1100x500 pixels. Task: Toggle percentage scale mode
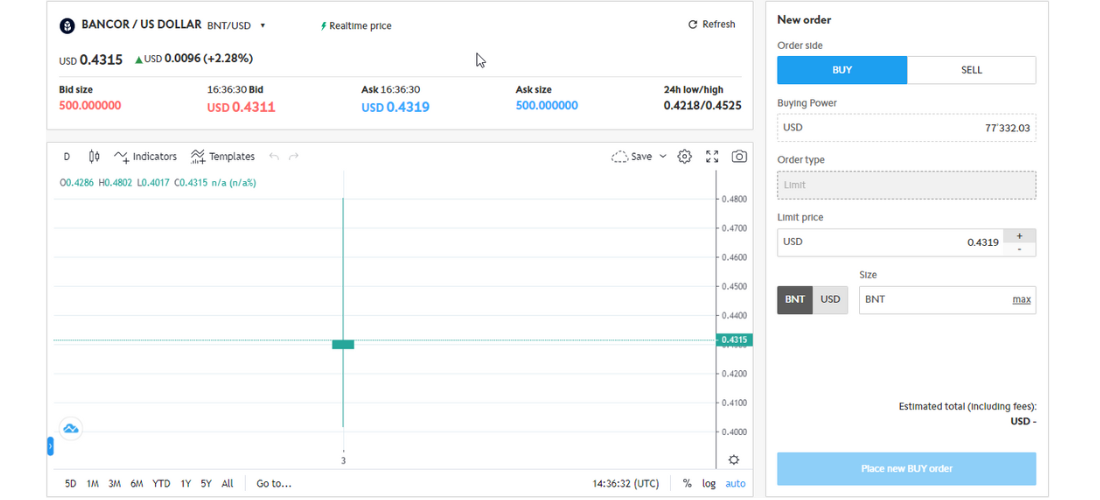click(687, 484)
